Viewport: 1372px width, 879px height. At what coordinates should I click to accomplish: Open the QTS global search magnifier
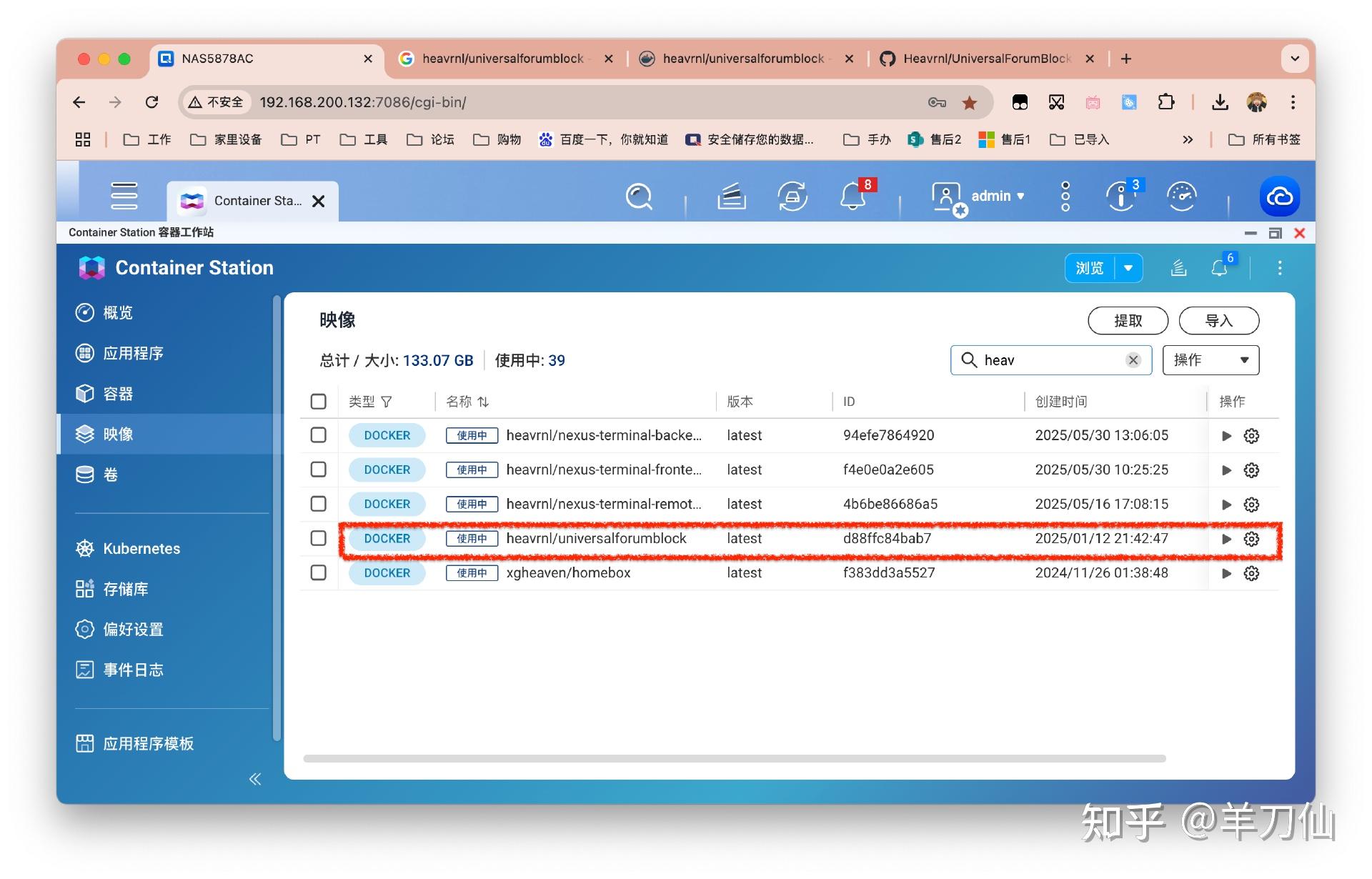point(638,197)
